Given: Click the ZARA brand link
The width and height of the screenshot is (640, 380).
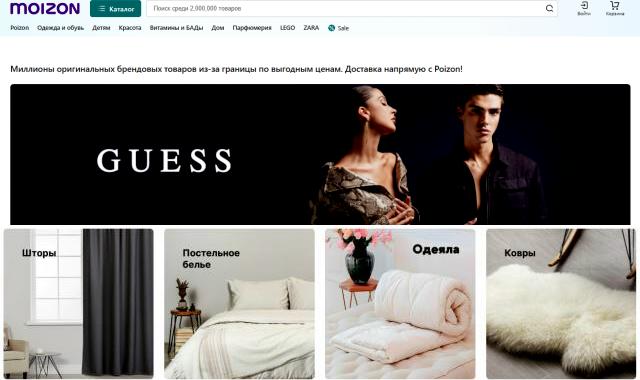Looking at the screenshot, I should point(311,28).
